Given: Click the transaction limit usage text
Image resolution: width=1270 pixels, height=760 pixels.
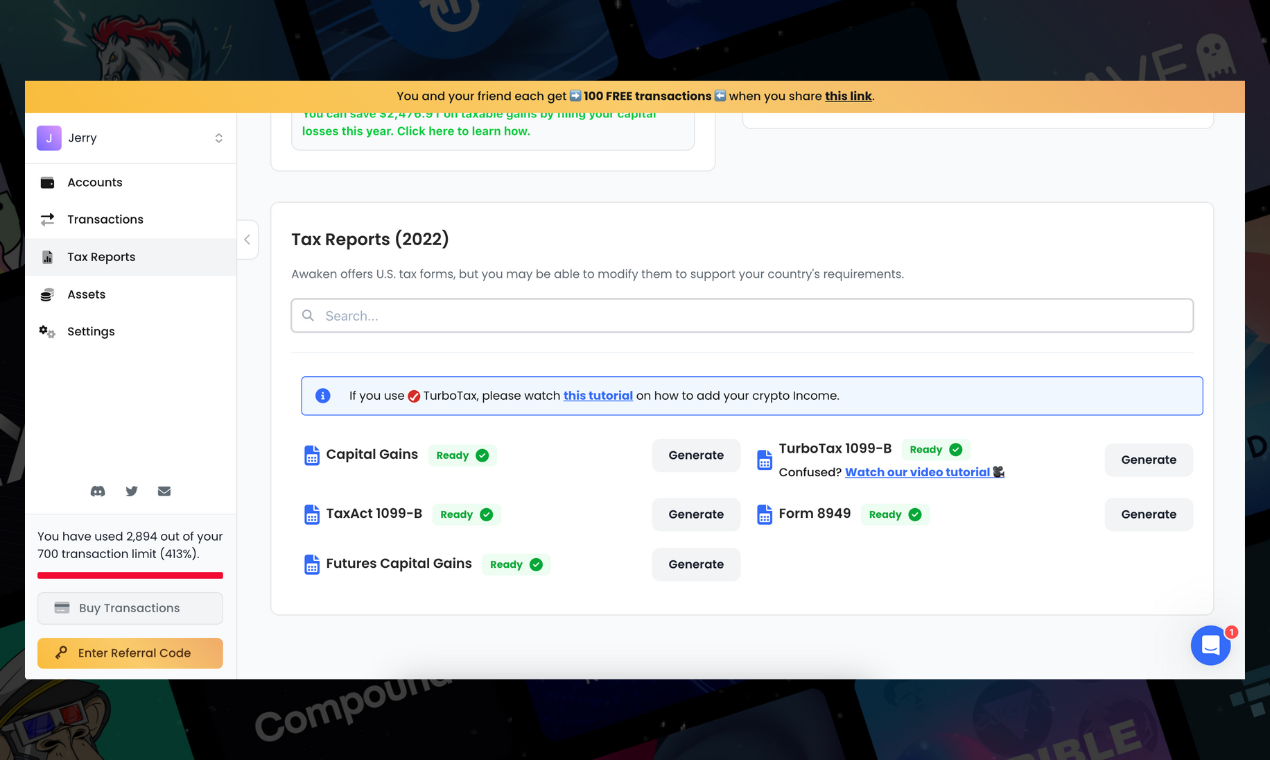Looking at the screenshot, I should tap(130, 545).
